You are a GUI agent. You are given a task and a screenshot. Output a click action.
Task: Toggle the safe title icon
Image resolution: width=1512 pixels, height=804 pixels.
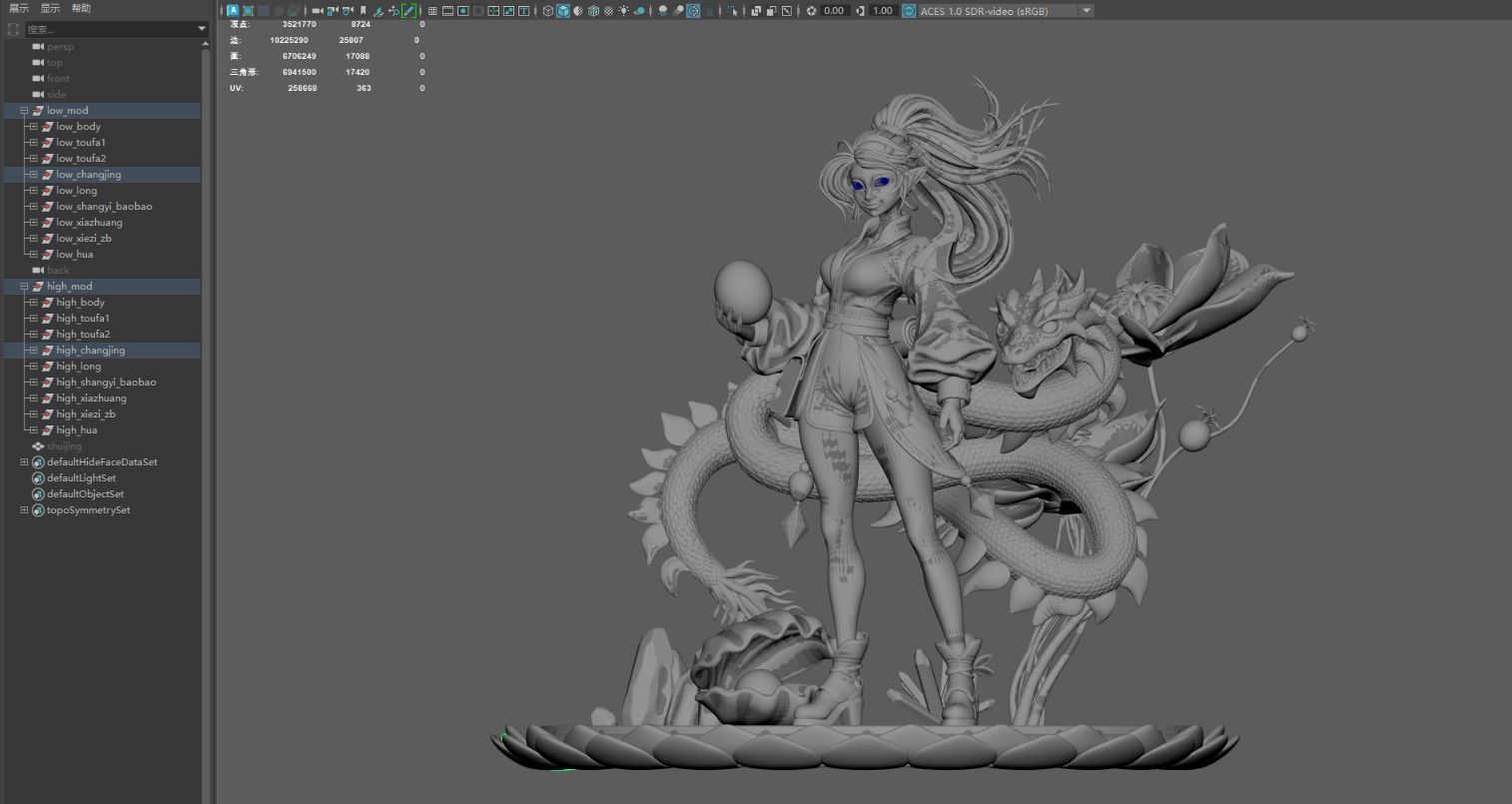[523, 11]
